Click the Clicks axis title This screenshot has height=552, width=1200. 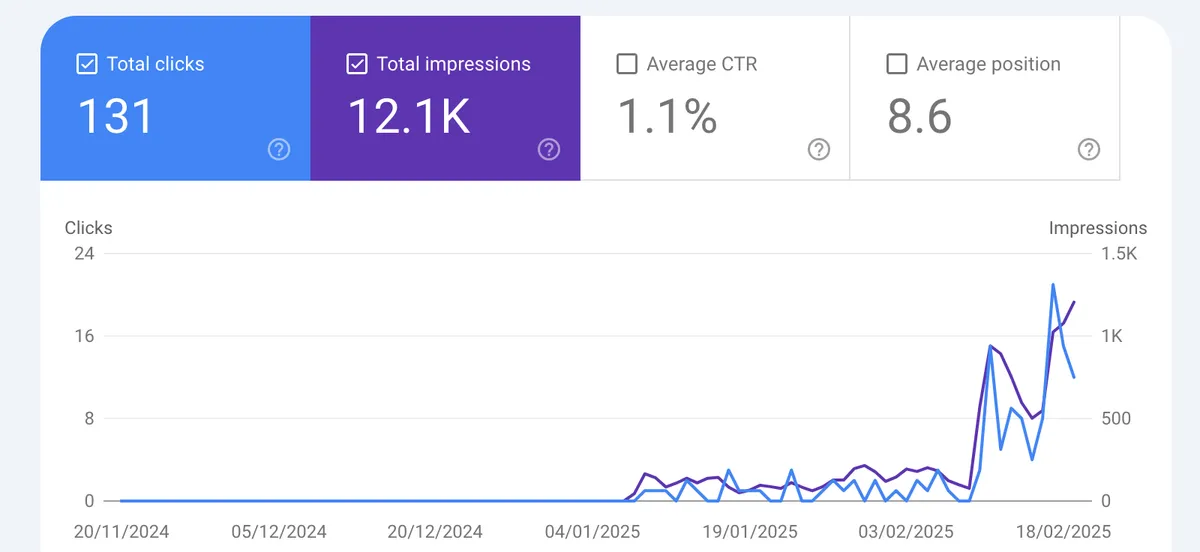tap(88, 228)
